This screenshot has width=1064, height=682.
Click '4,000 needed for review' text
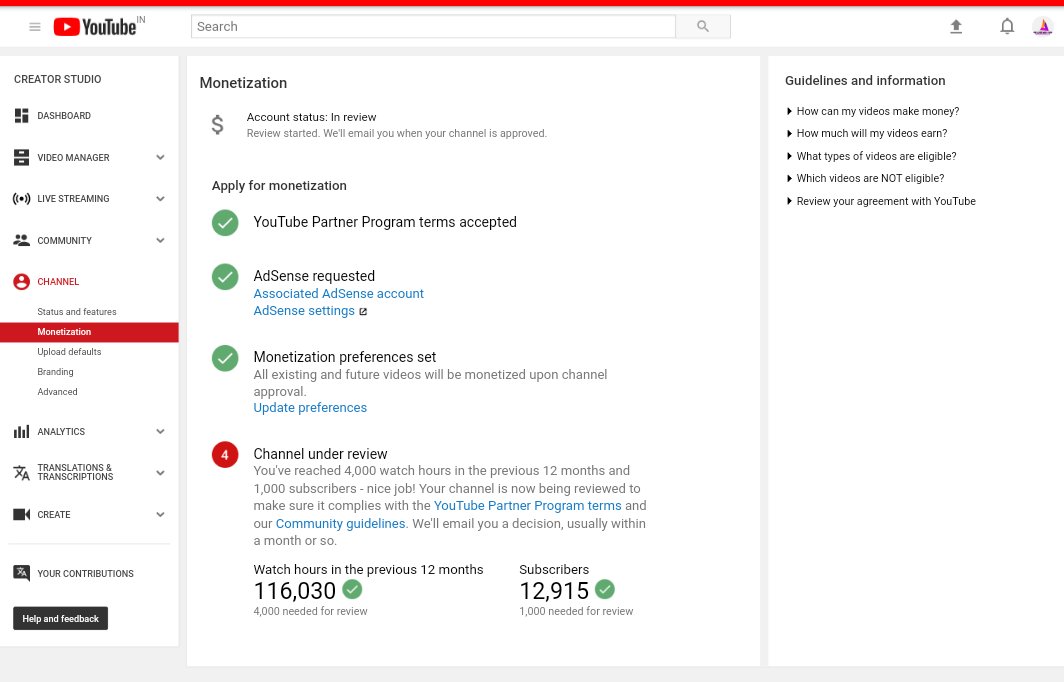click(310, 611)
